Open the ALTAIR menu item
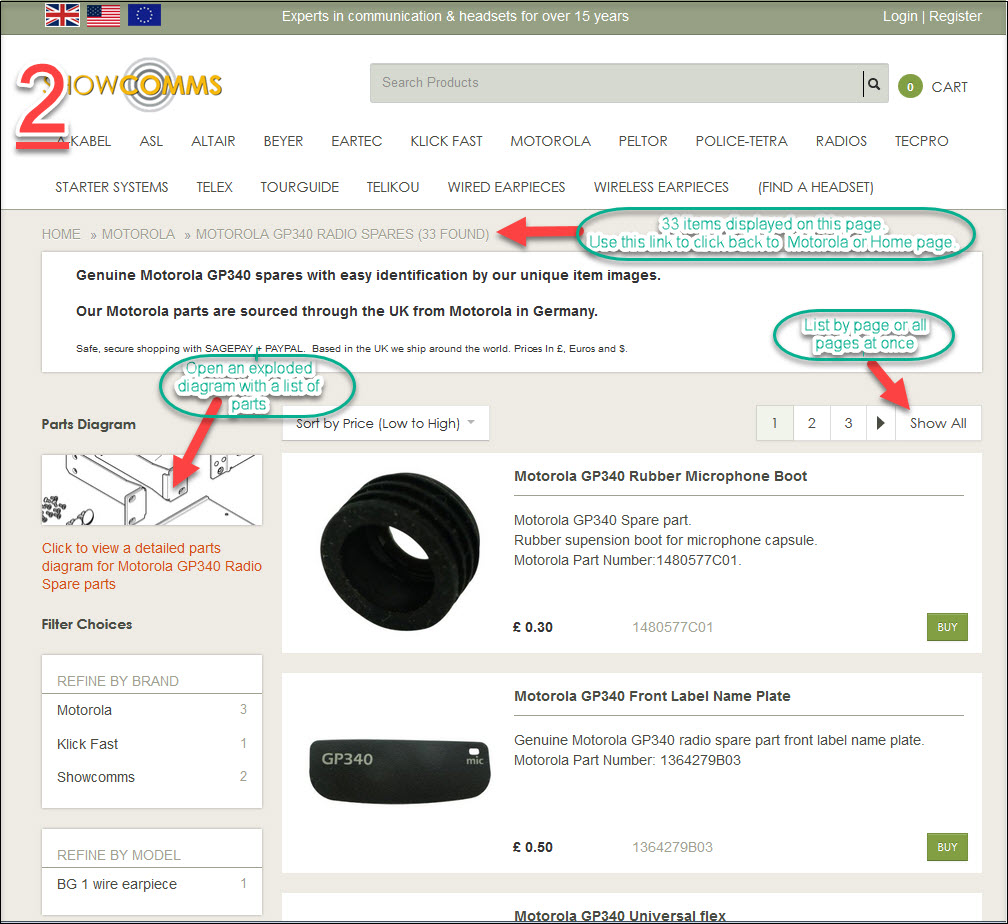Screen dimensions: 1008x924 click(213, 141)
